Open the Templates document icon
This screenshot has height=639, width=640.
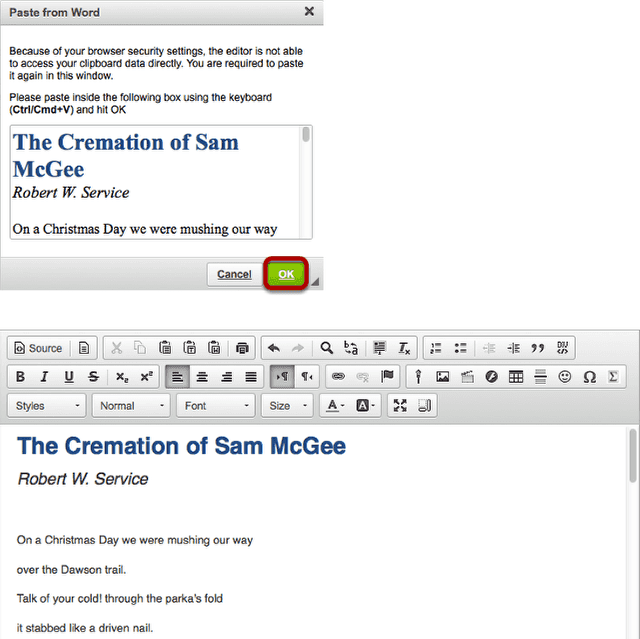tap(84, 348)
